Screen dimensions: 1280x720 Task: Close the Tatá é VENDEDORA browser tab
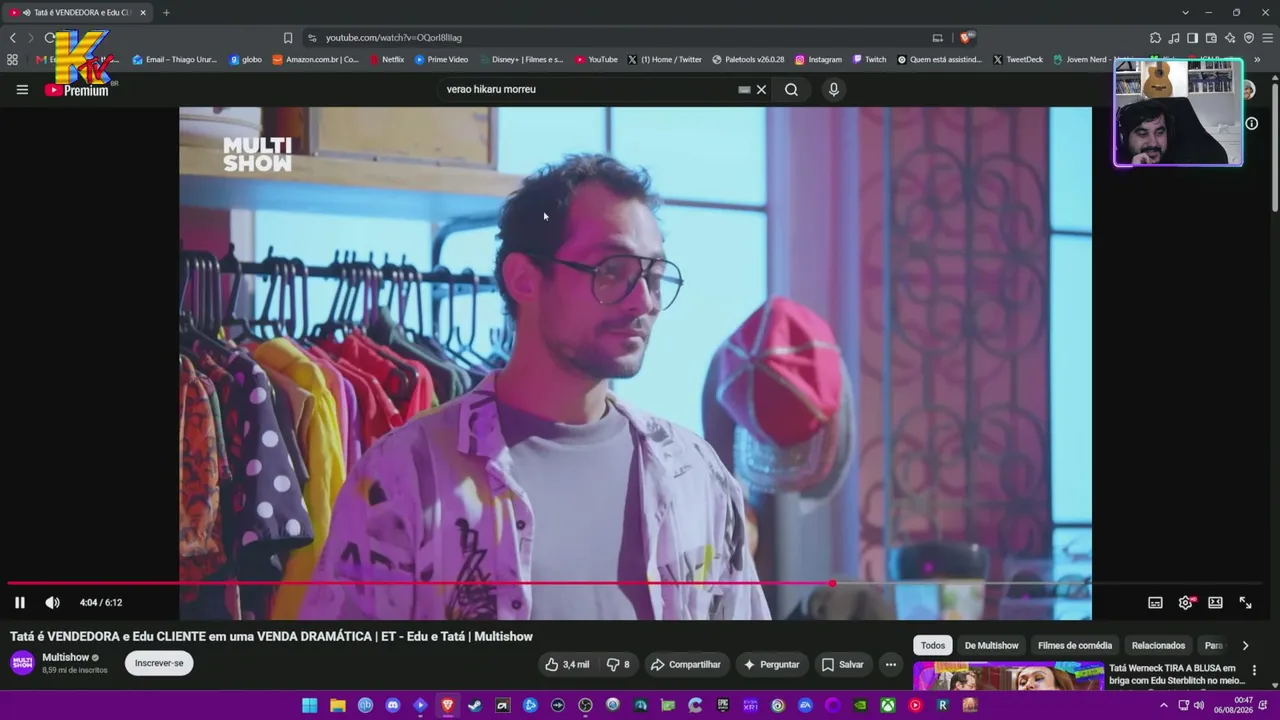[143, 13]
